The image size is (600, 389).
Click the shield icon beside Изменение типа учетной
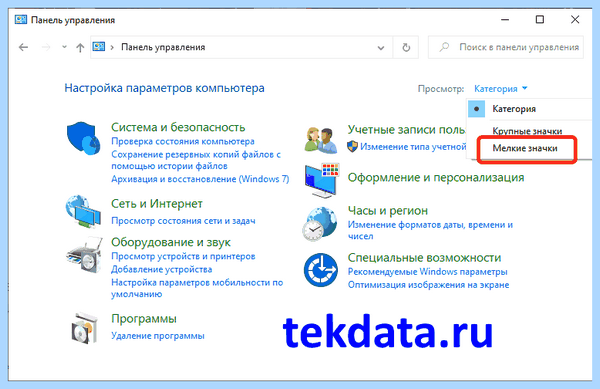click(352, 146)
